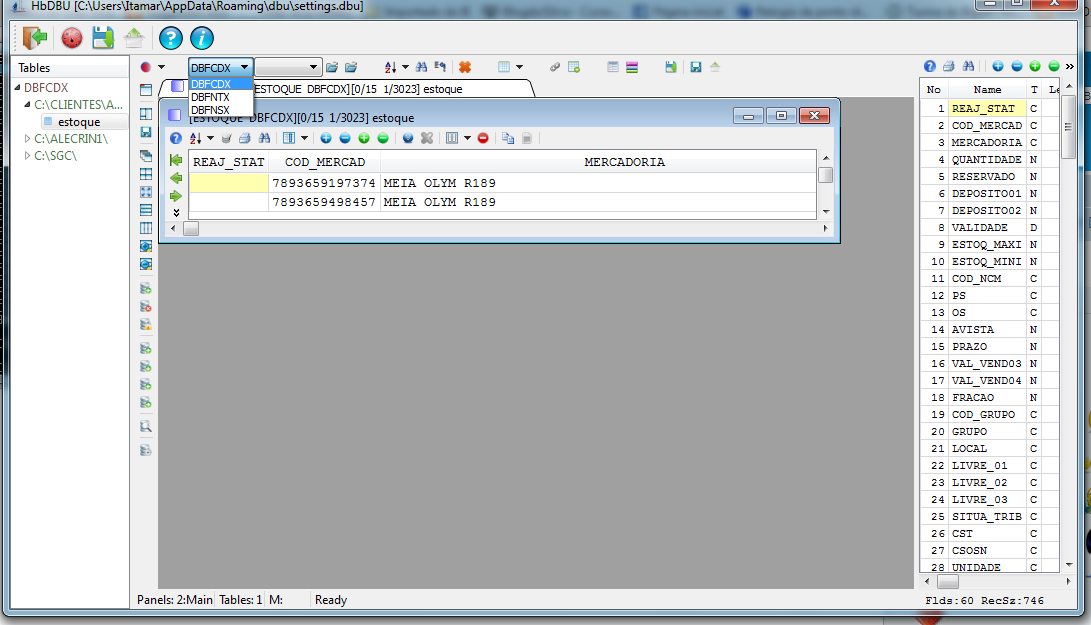Click the printer icon in estoque window toolbar
Viewport: 1091px width, 625px height.
[x=245, y=139]
